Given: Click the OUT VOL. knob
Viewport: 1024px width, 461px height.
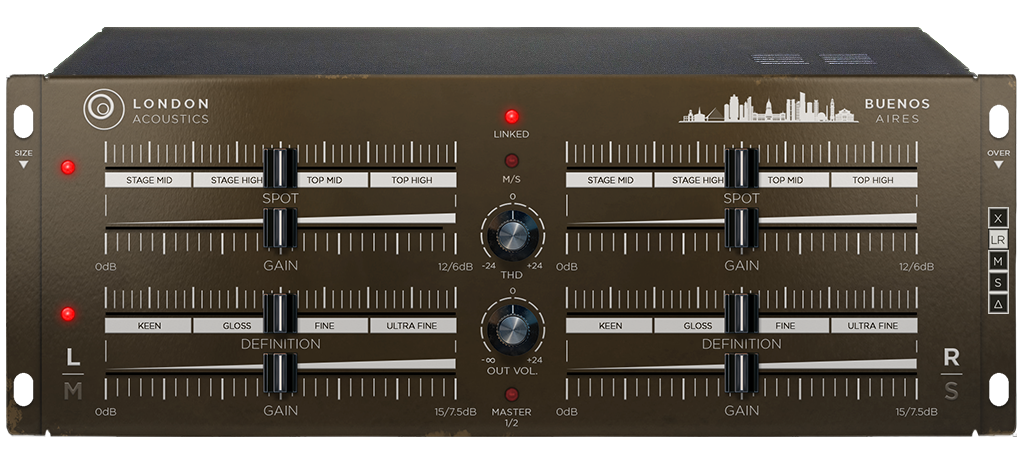Looking at the screenshot, I should (512, 328).
